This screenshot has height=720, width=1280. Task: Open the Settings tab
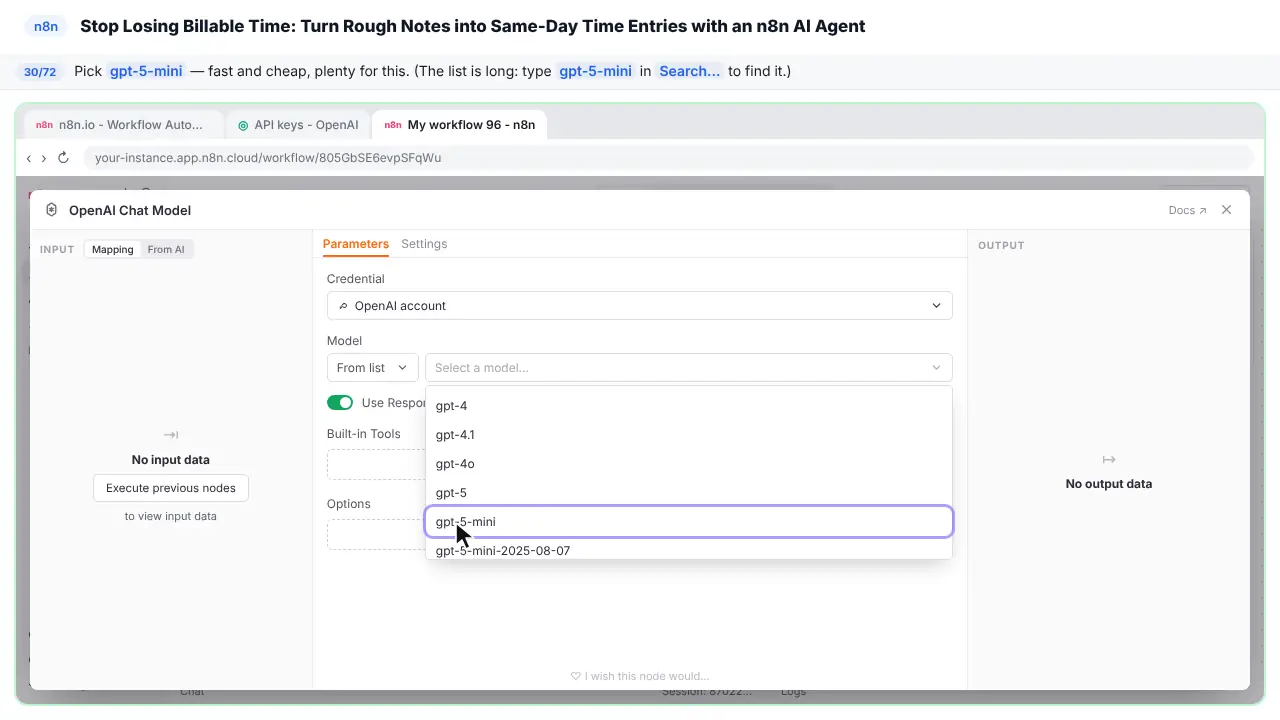424,244
